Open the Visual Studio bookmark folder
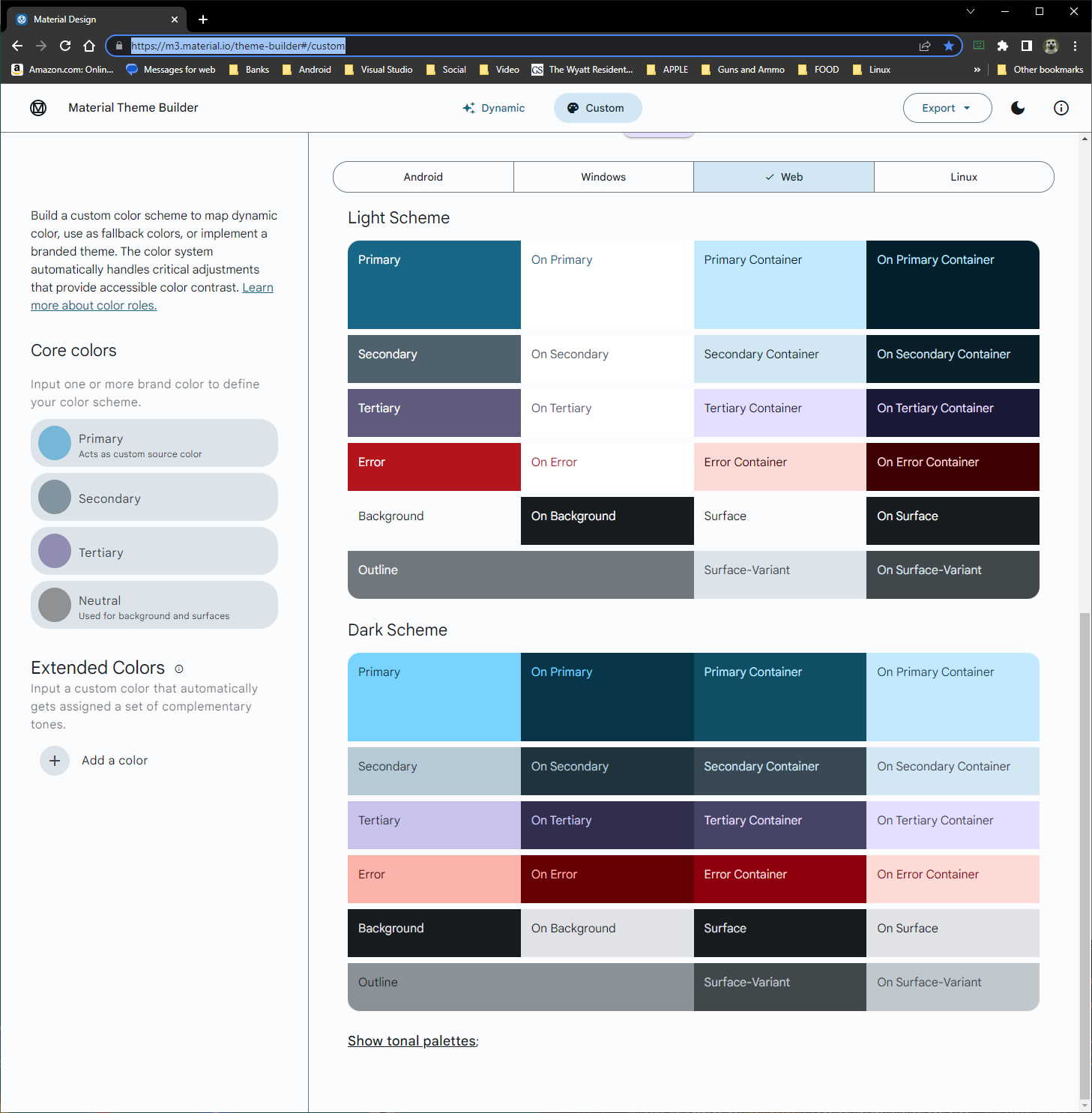1092x1113 pixels. (378, 70)
